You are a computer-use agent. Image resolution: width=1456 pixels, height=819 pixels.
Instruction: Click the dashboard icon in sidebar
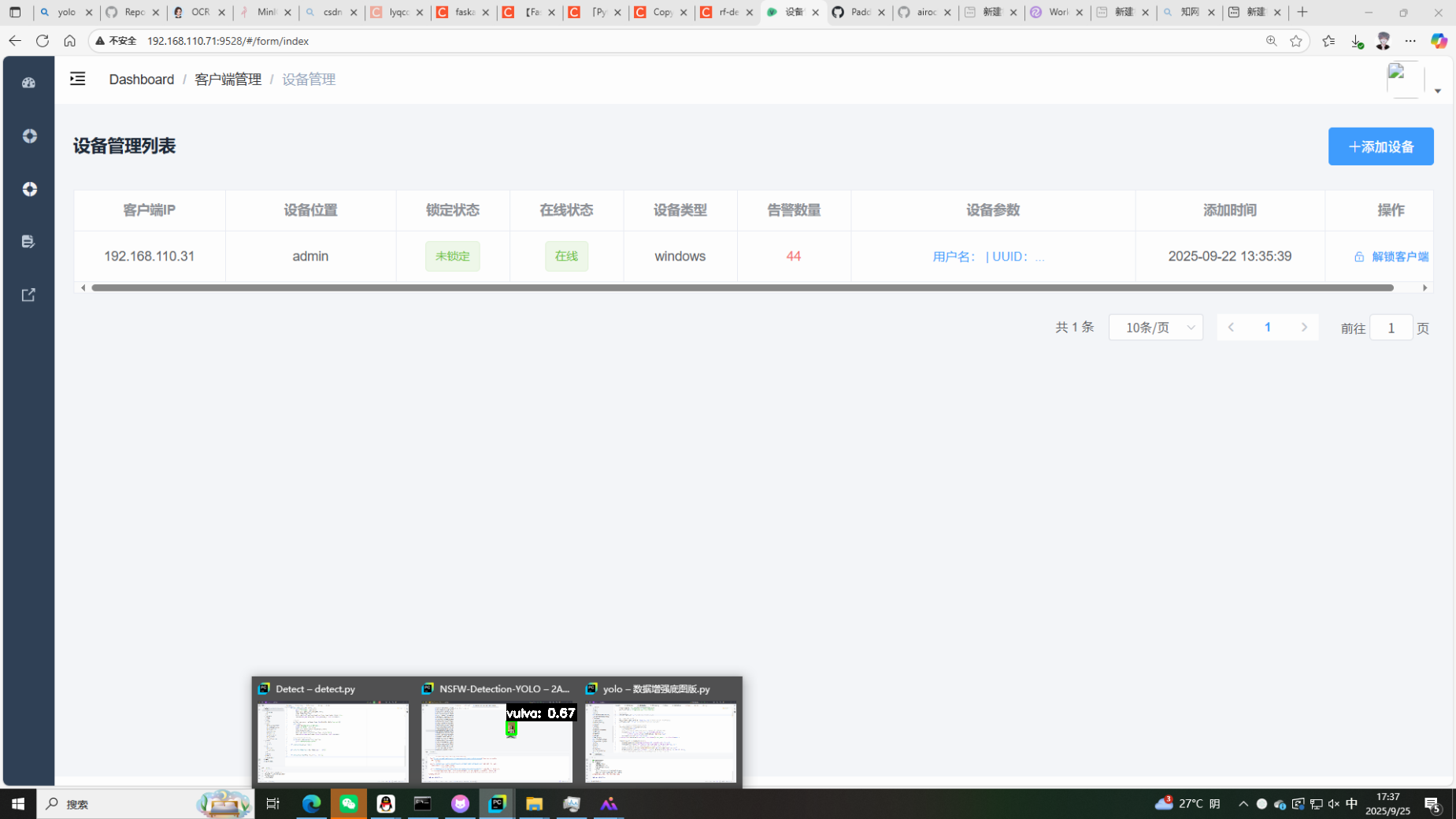29,83
